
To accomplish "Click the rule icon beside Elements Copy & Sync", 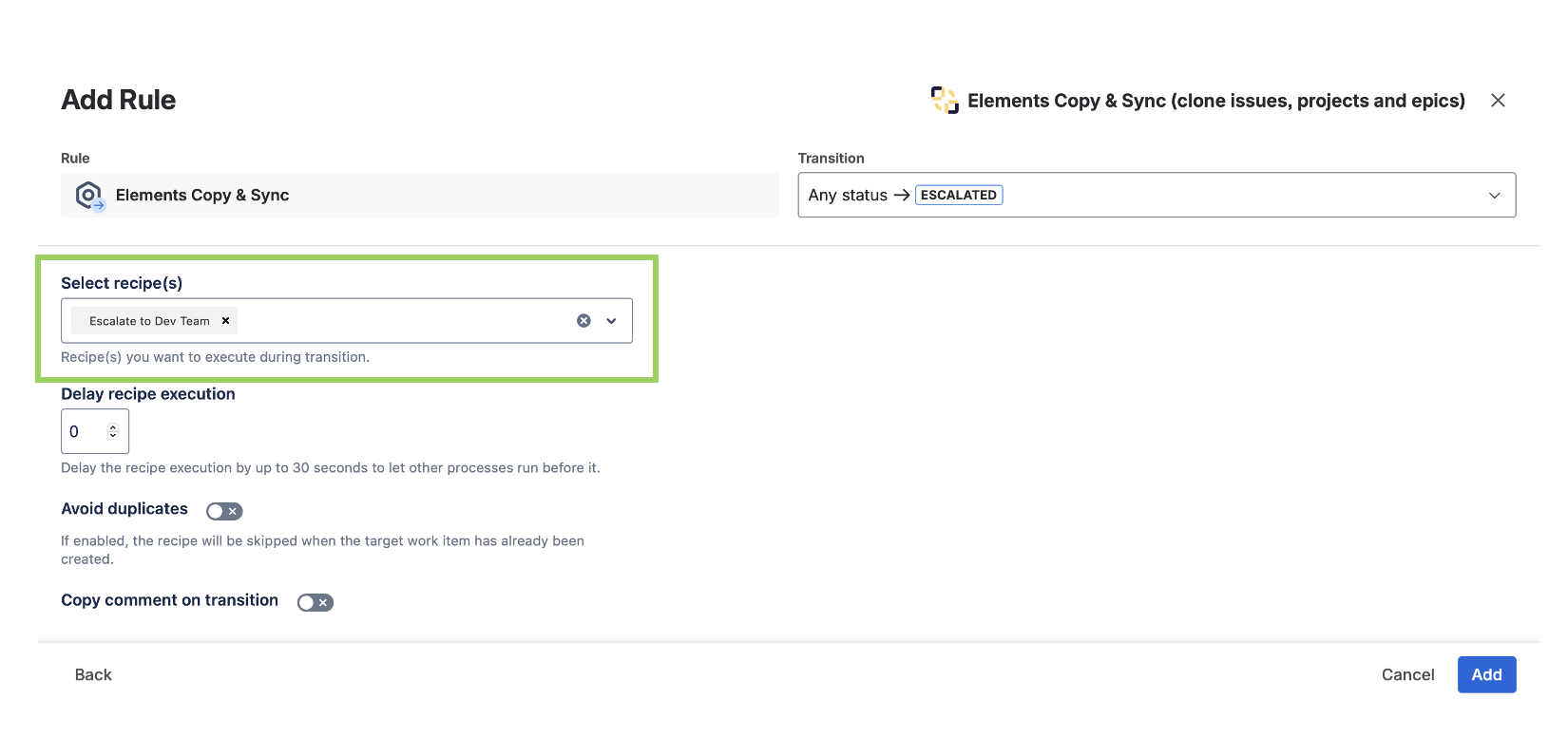I will (89, 196).
